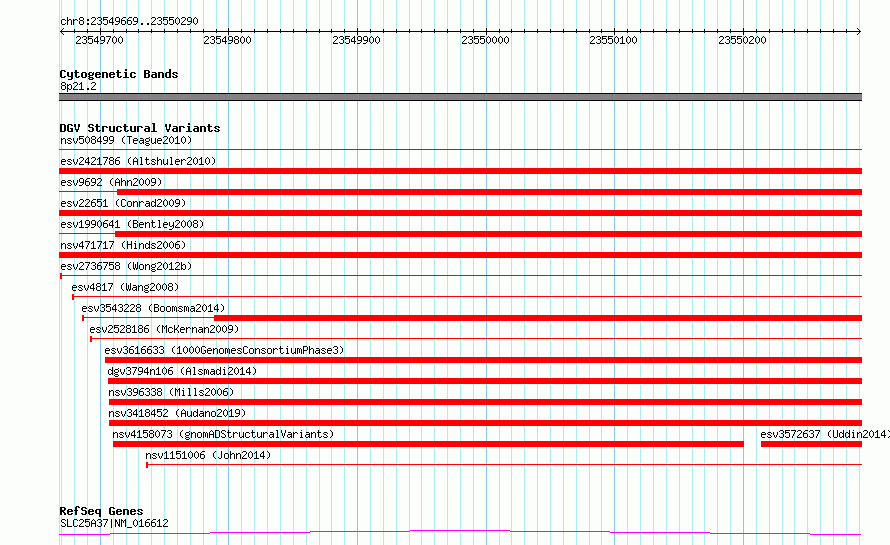The image size is (890, 545).
Task: Click variant label esv4817 (Wang2008)
Action: (125, 287)
